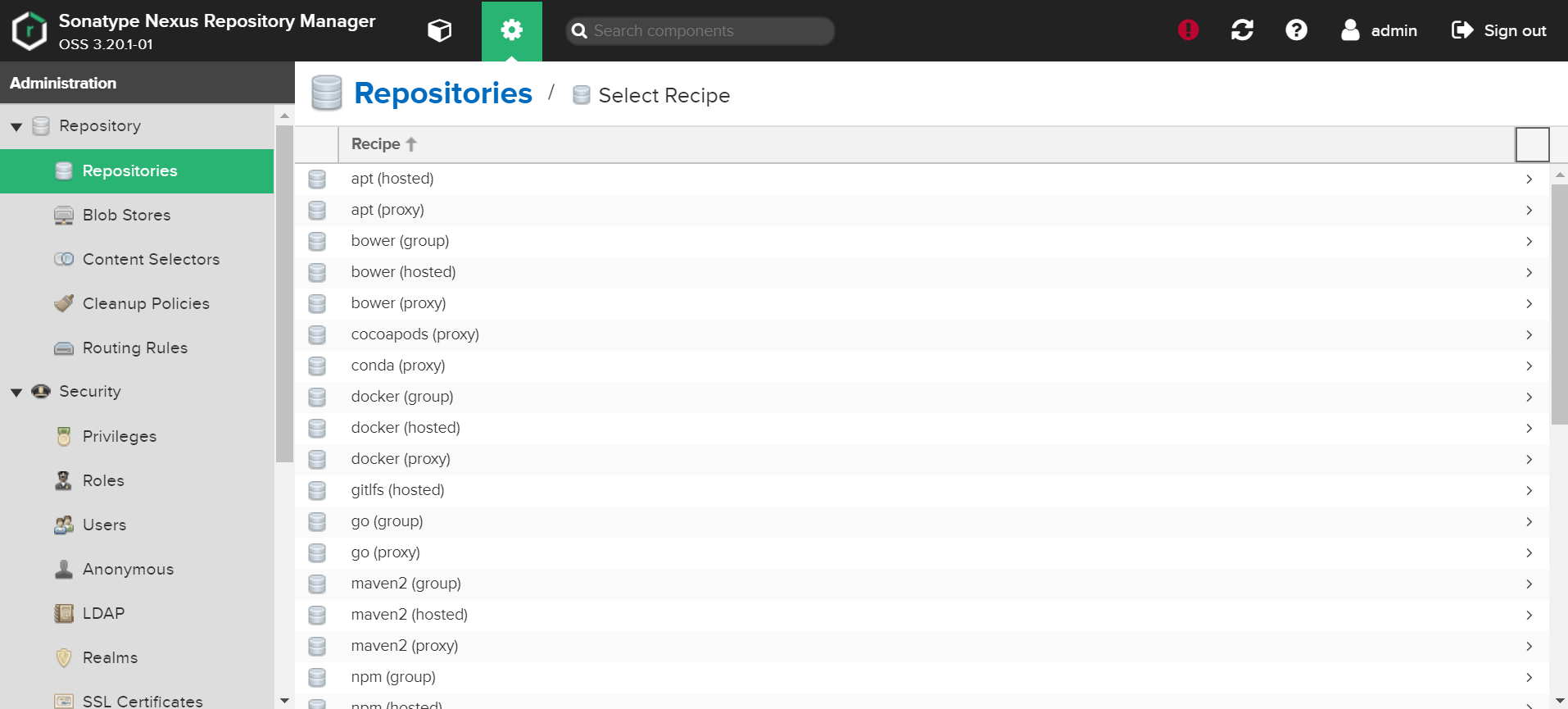Collapse the Security tree section

point(16,393)
